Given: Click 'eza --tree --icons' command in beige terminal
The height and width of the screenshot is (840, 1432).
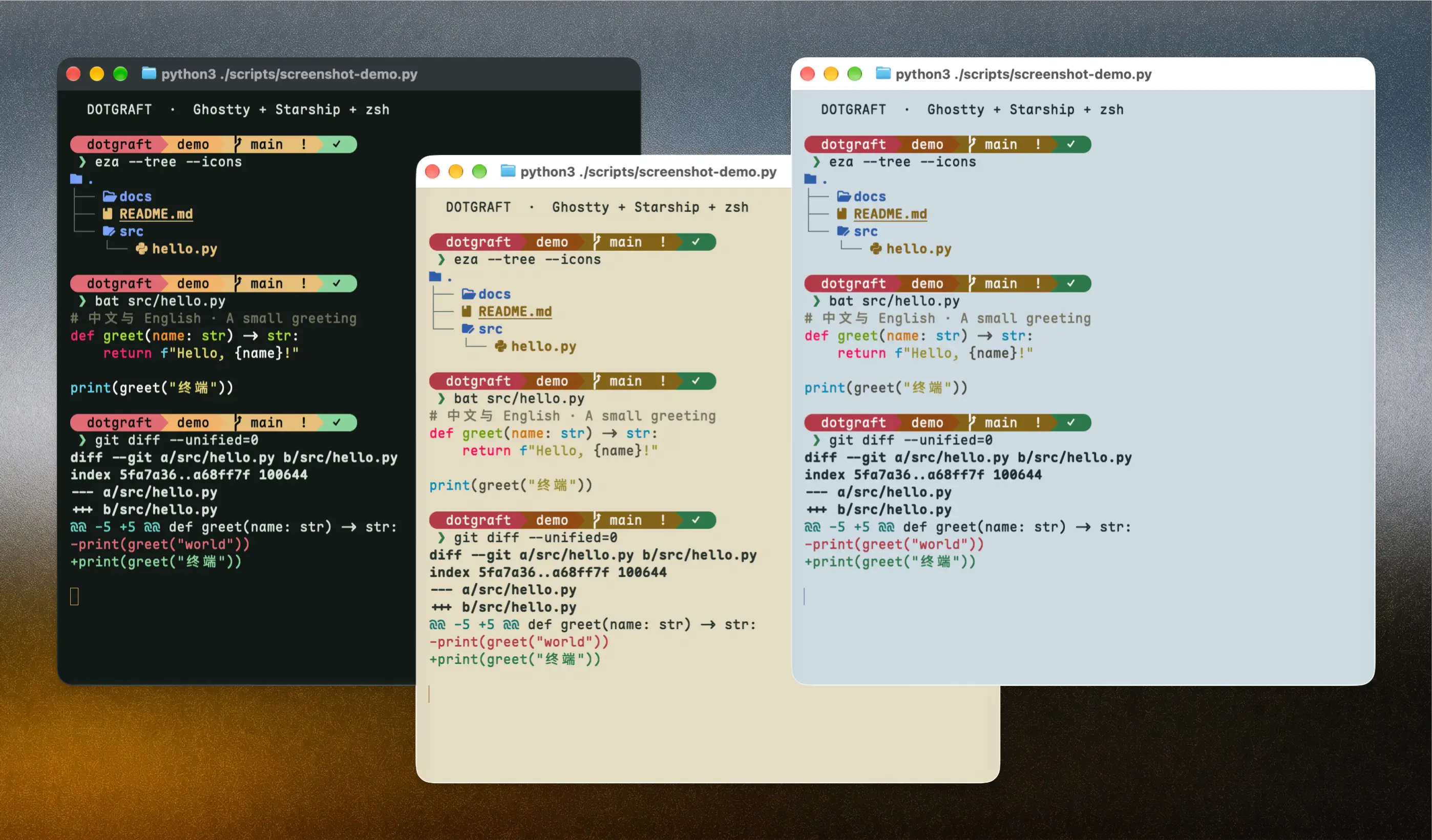Looking at the screenshot, I should pos(528,260).
